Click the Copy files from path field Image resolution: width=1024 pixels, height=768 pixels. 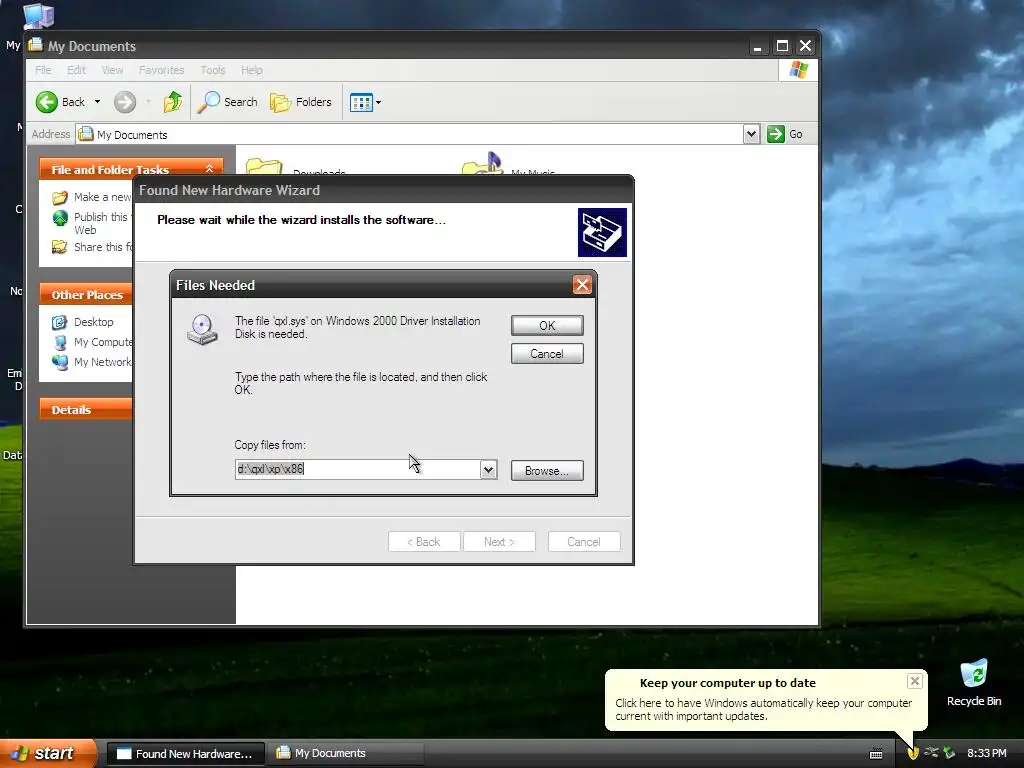point(358,470)
